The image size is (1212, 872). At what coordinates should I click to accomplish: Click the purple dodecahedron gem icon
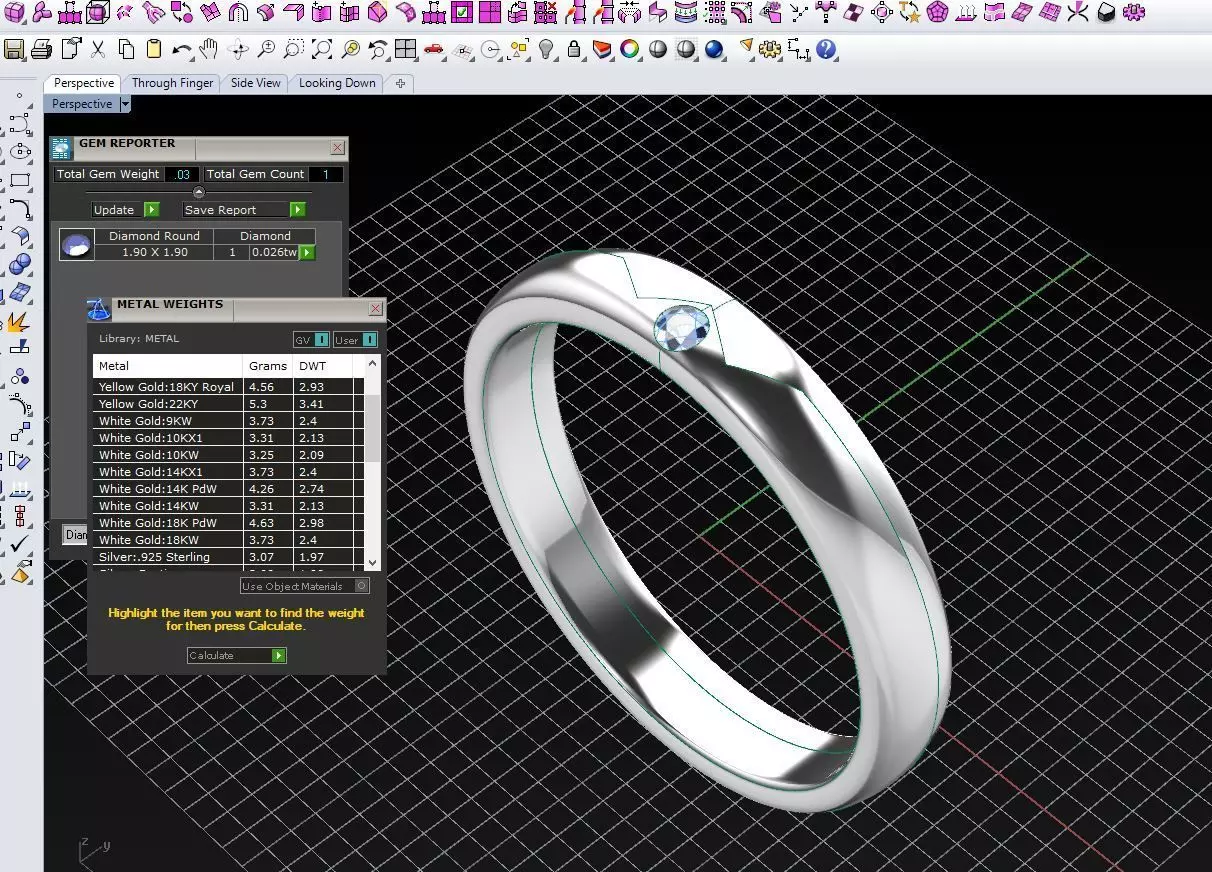click(937, 12)
